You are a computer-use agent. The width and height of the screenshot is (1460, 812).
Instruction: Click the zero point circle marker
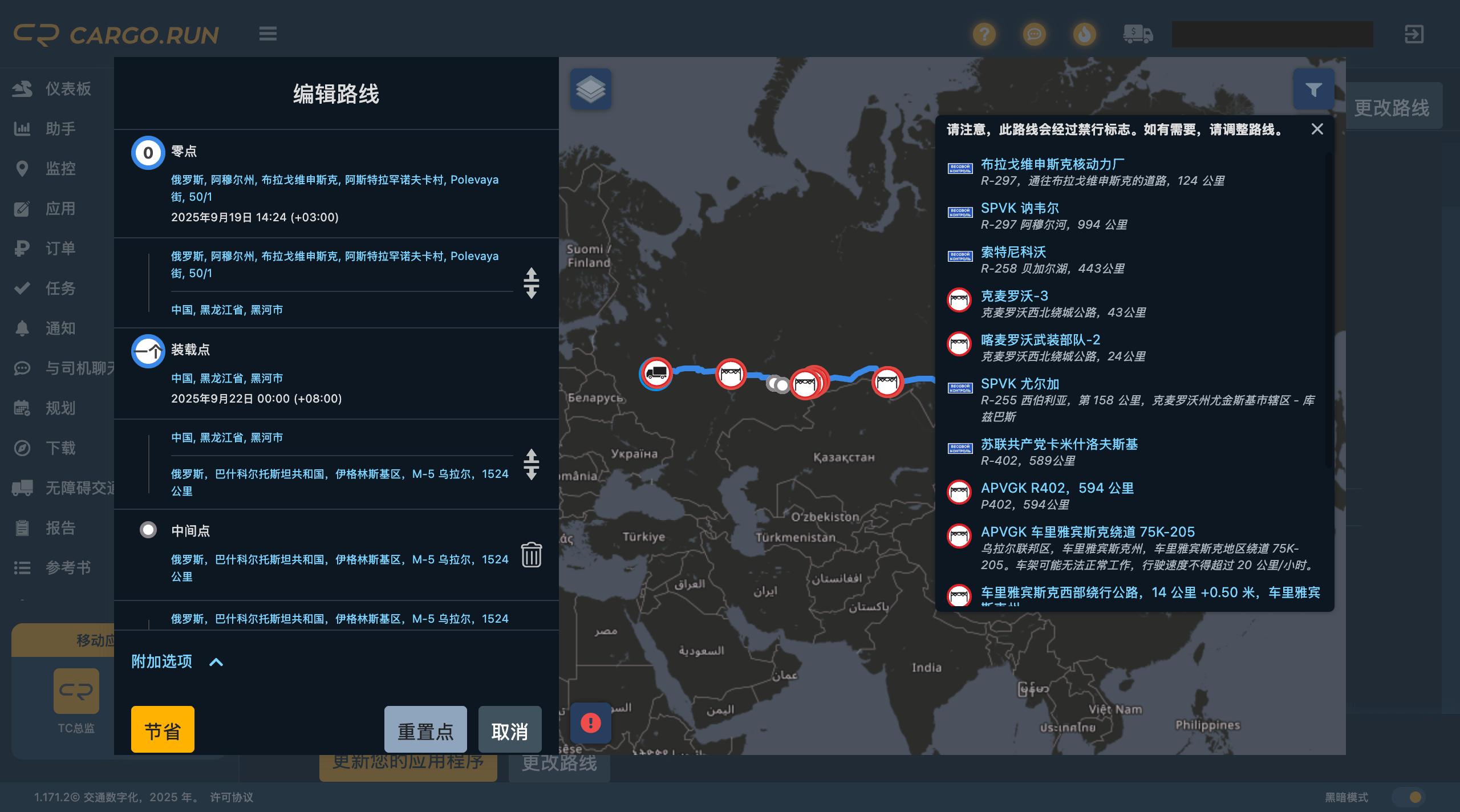148,153
